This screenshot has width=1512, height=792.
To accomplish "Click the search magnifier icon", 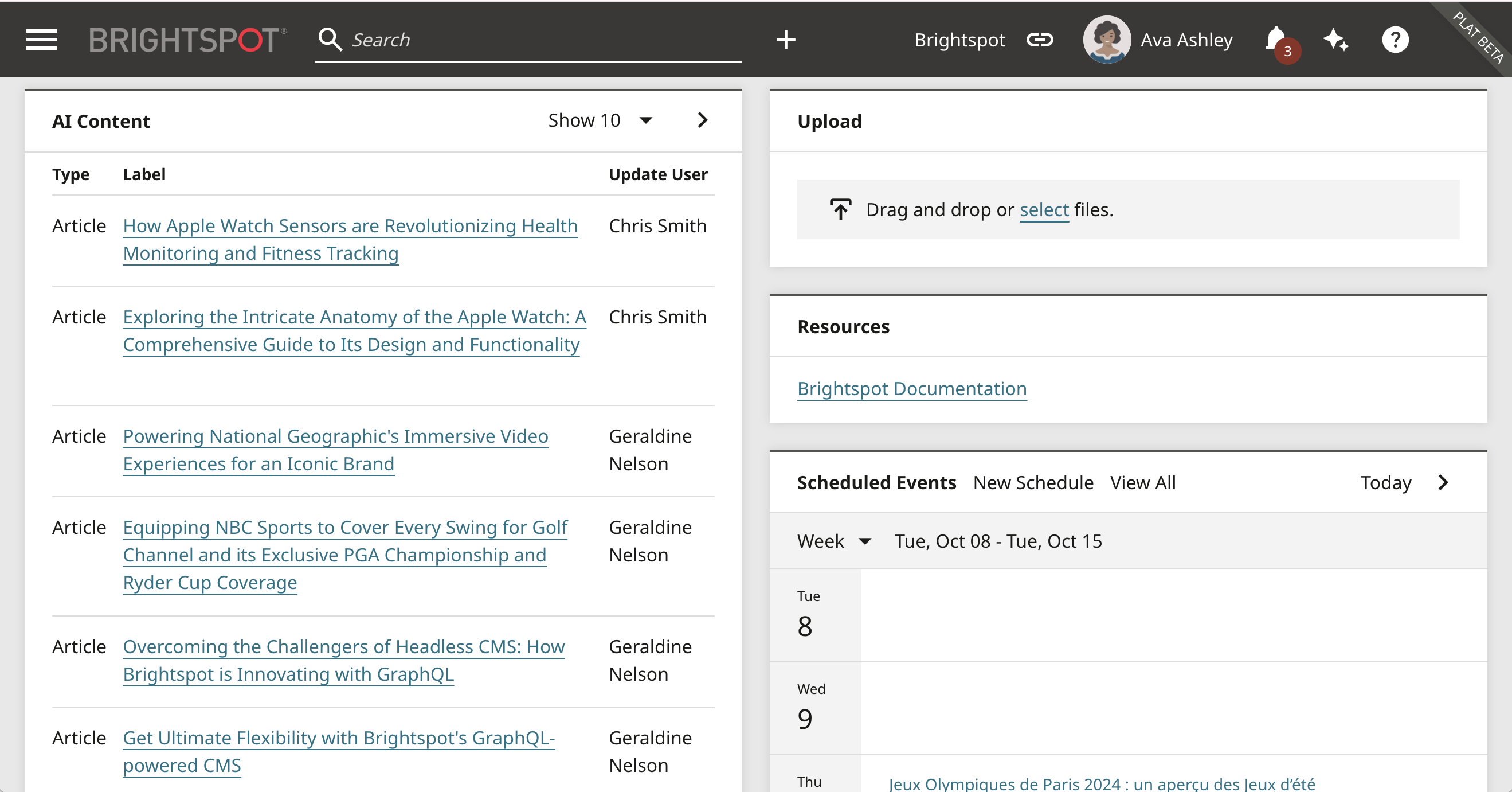I will pyautogui.click(x=330, y=40).
